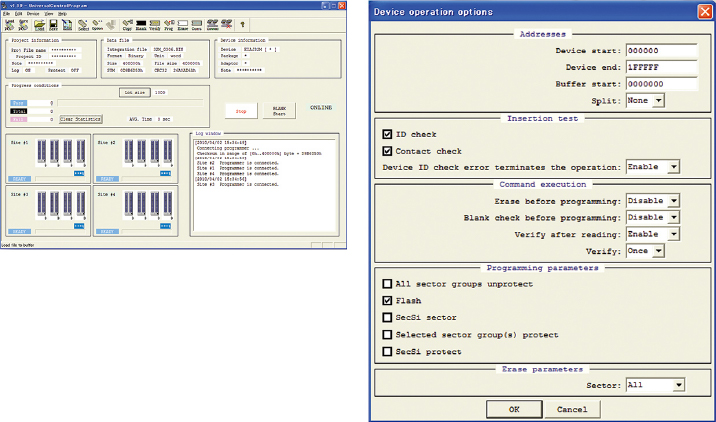Click the Blank check toolbar icon
716x422 pixels.
pyautogui.click(x=141, y=25)
